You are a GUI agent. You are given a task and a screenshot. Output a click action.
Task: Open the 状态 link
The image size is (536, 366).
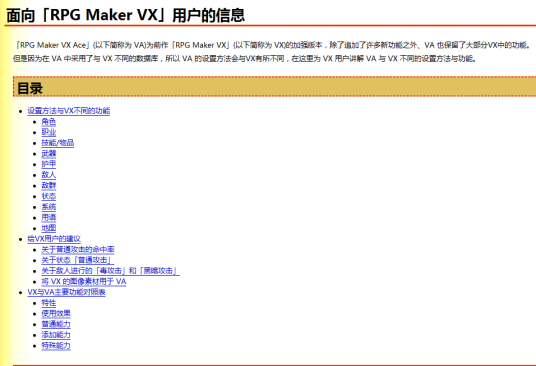(x=49, y=196)
